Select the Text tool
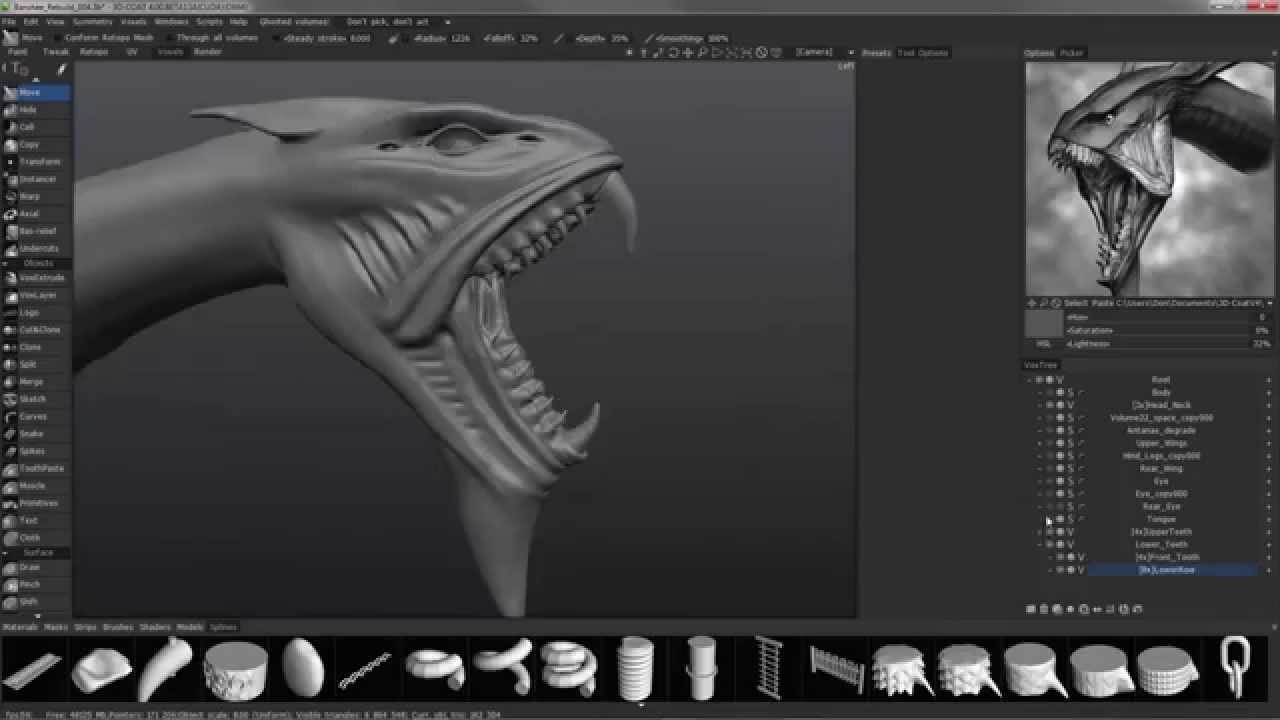The image size is (1280, 720). pos(35,520)
